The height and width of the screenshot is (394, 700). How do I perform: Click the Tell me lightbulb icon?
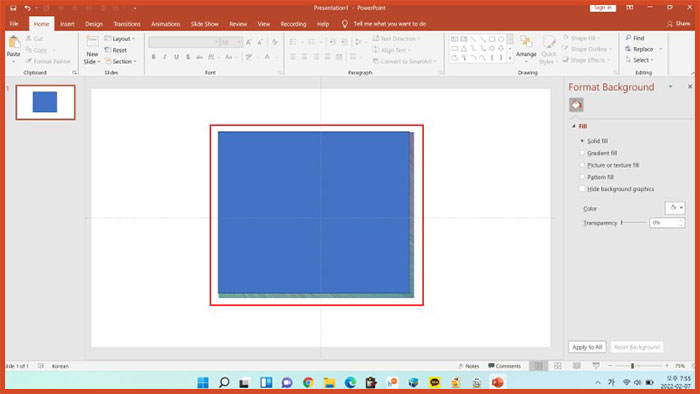(x=345, y=24)
